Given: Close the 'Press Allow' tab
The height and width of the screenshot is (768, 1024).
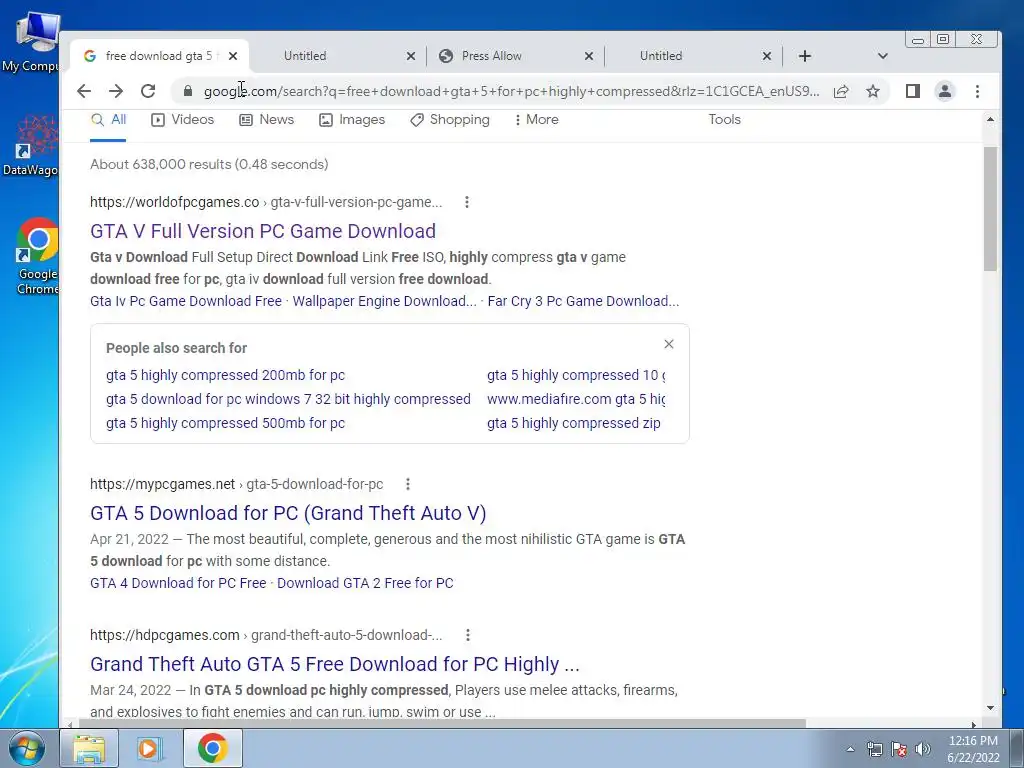Looking at the screenshot, I should pyautogui.click(x=588, y=56).
